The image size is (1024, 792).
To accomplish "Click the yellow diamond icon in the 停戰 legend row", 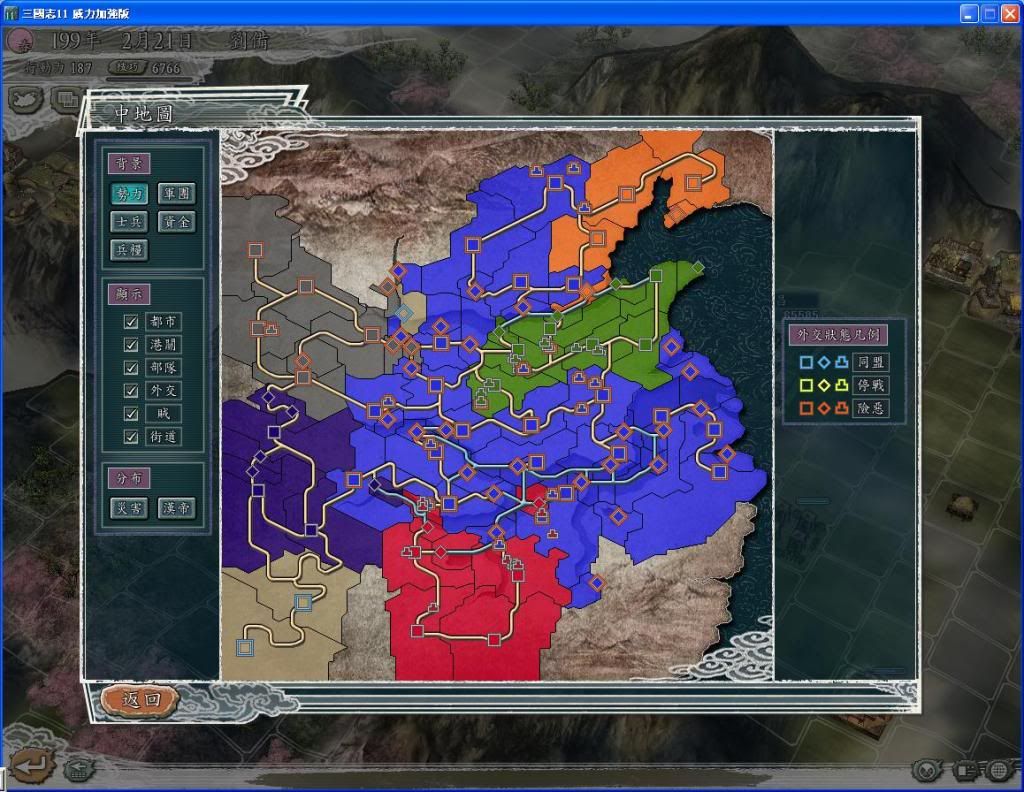I will tap(824, 385).
